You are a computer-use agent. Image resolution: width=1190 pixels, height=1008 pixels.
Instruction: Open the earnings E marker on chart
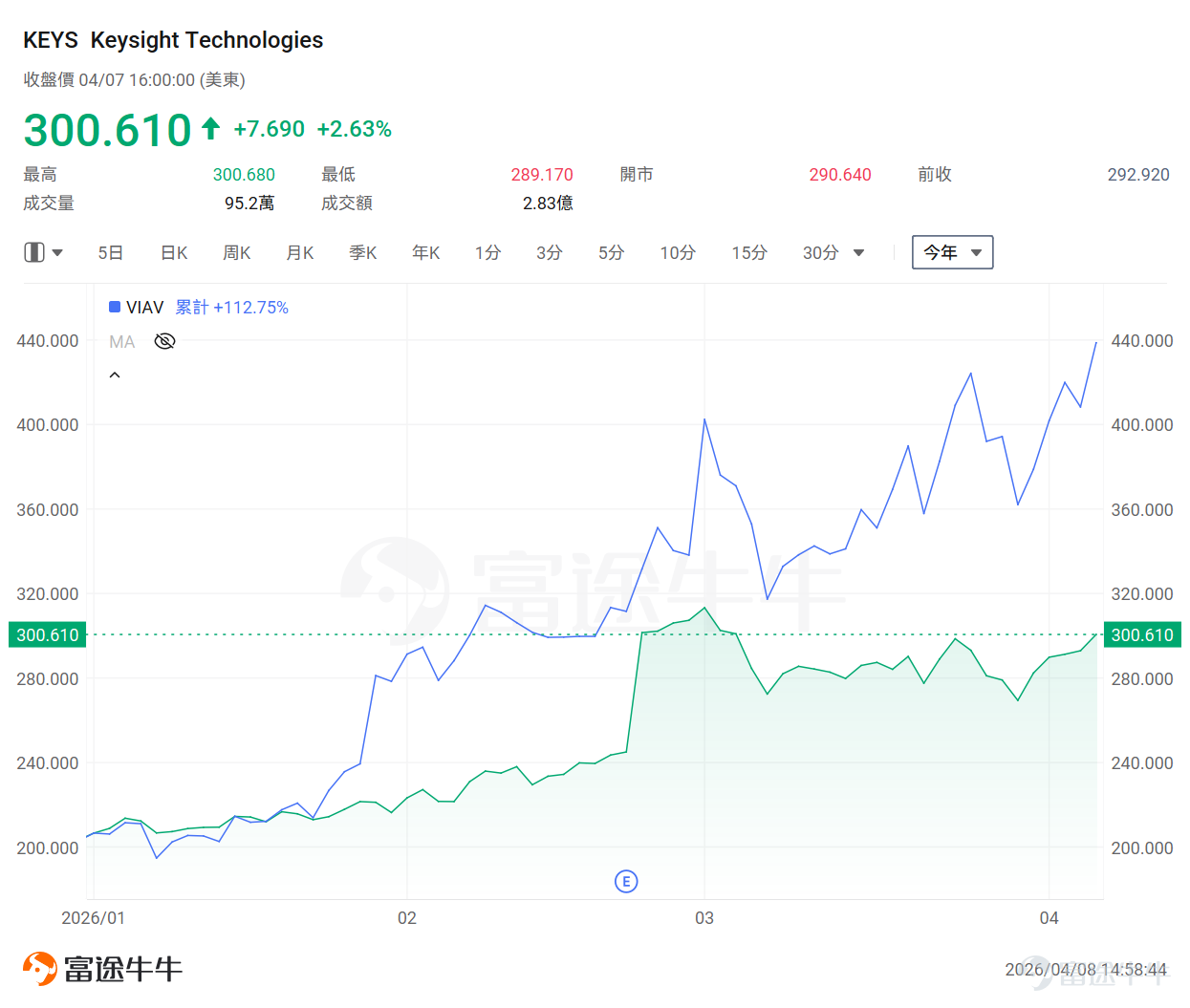(626, 881)
